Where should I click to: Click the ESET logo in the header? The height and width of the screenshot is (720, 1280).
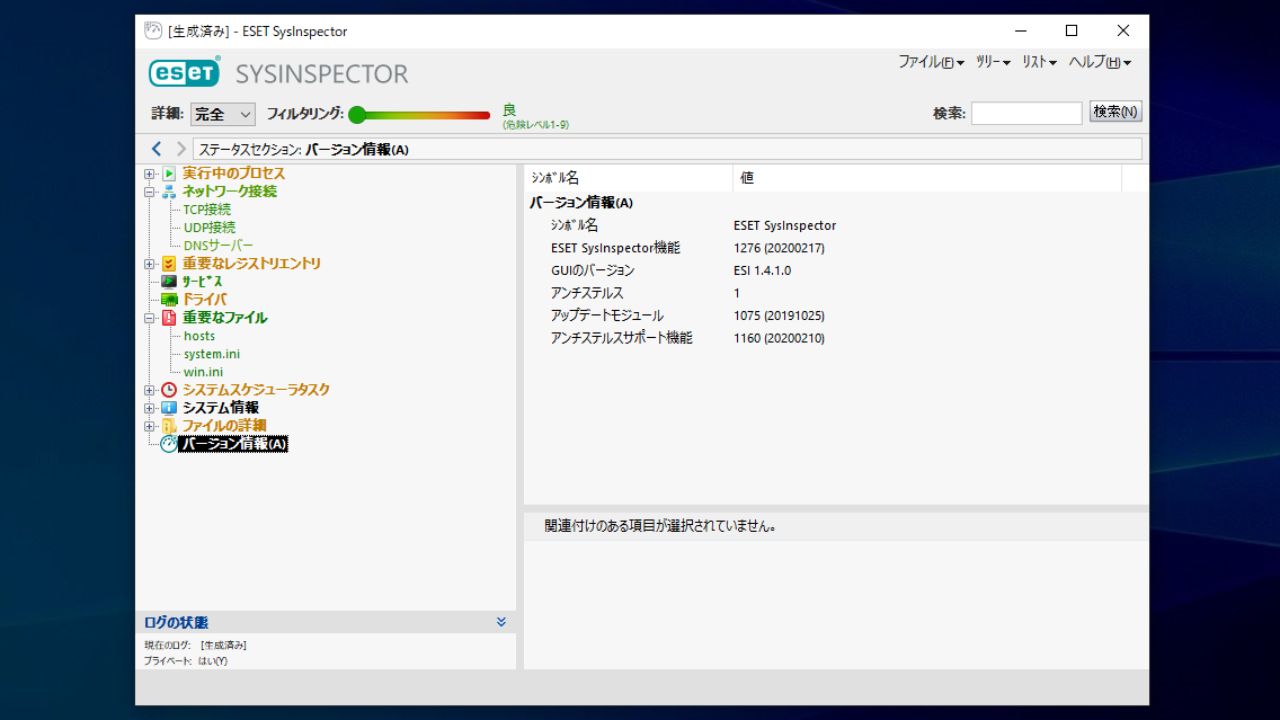coord(184,73)
